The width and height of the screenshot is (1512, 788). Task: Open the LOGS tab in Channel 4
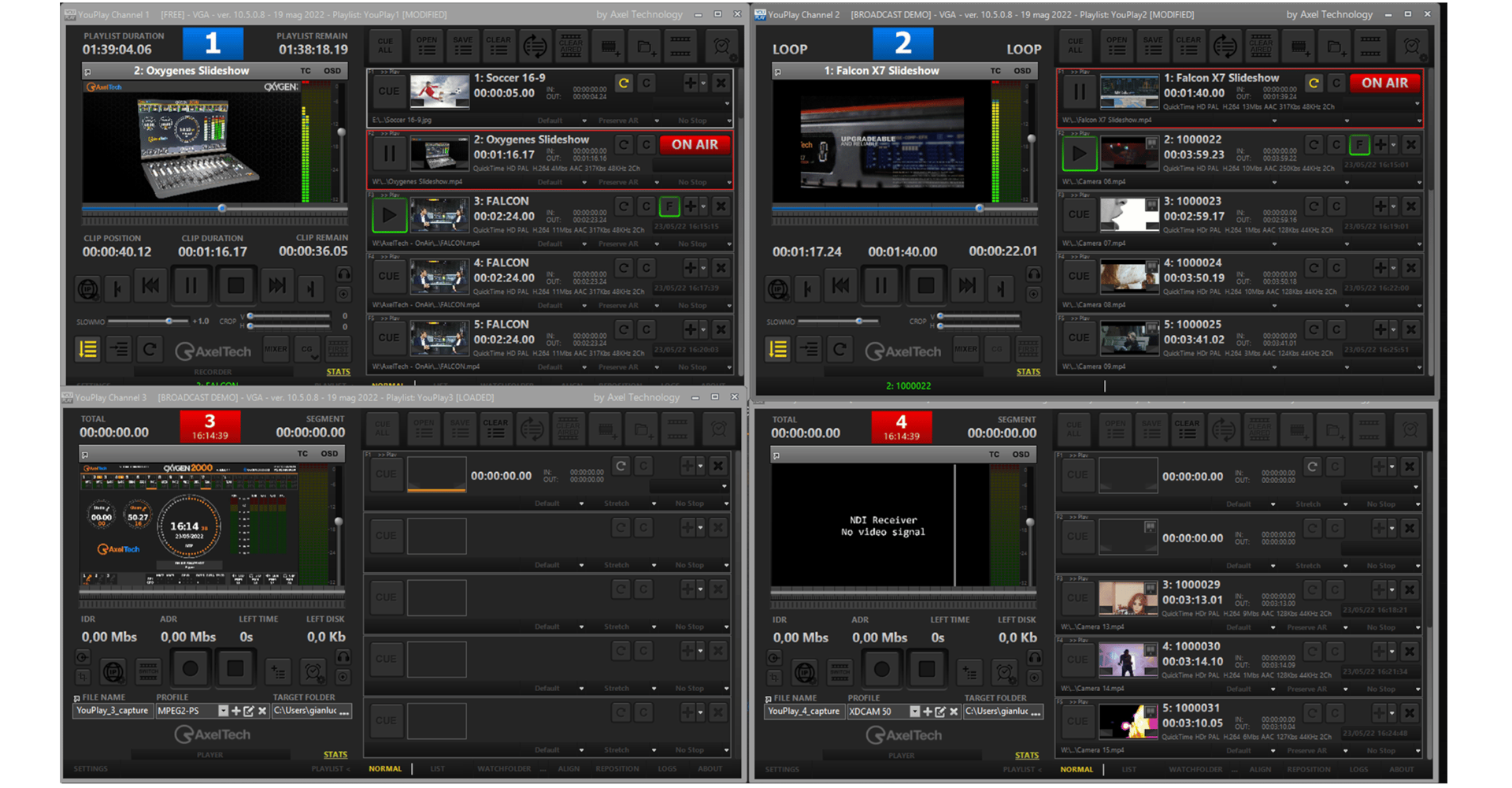[x=1358, y=770]
